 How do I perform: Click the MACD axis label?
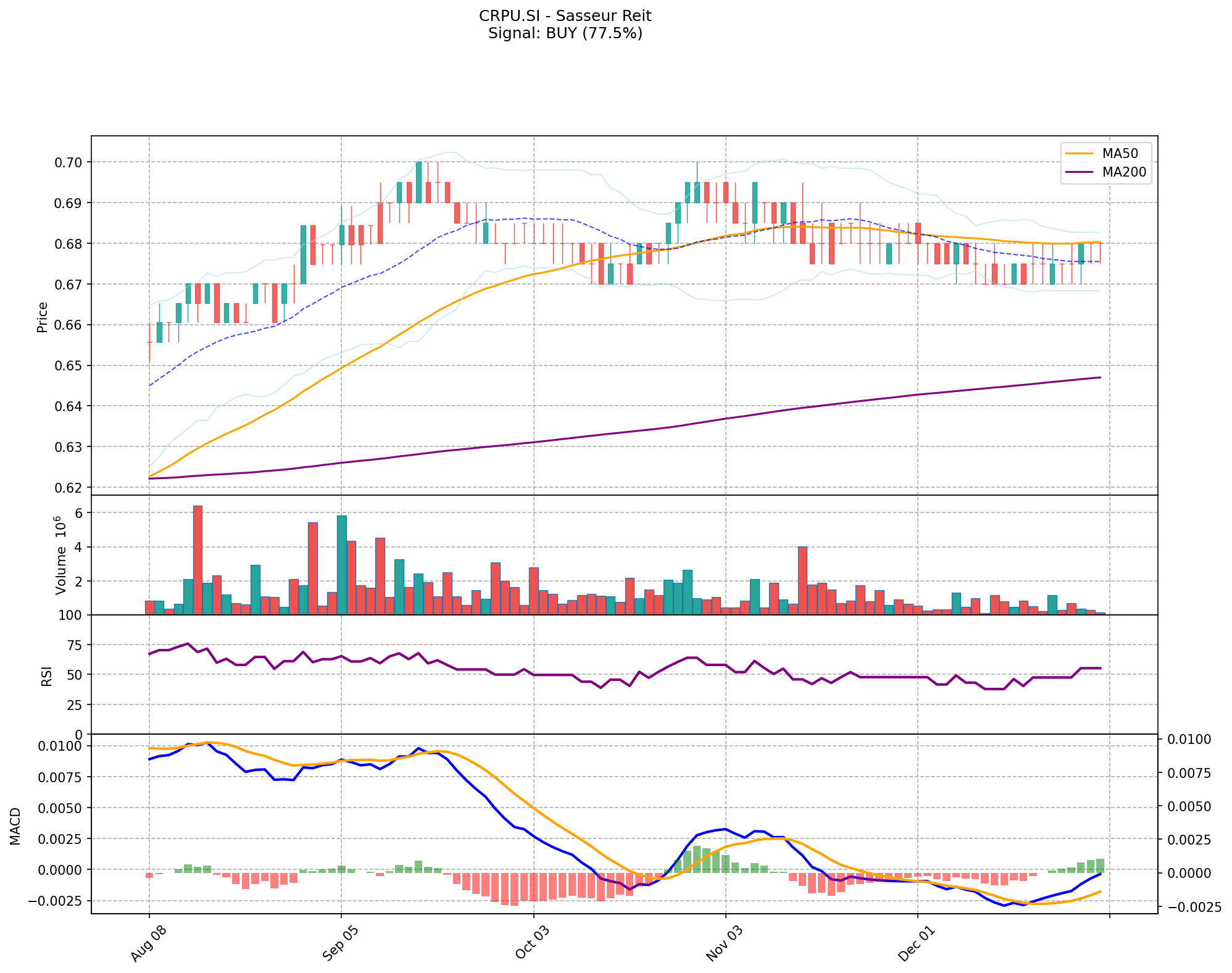click(15, 826)
